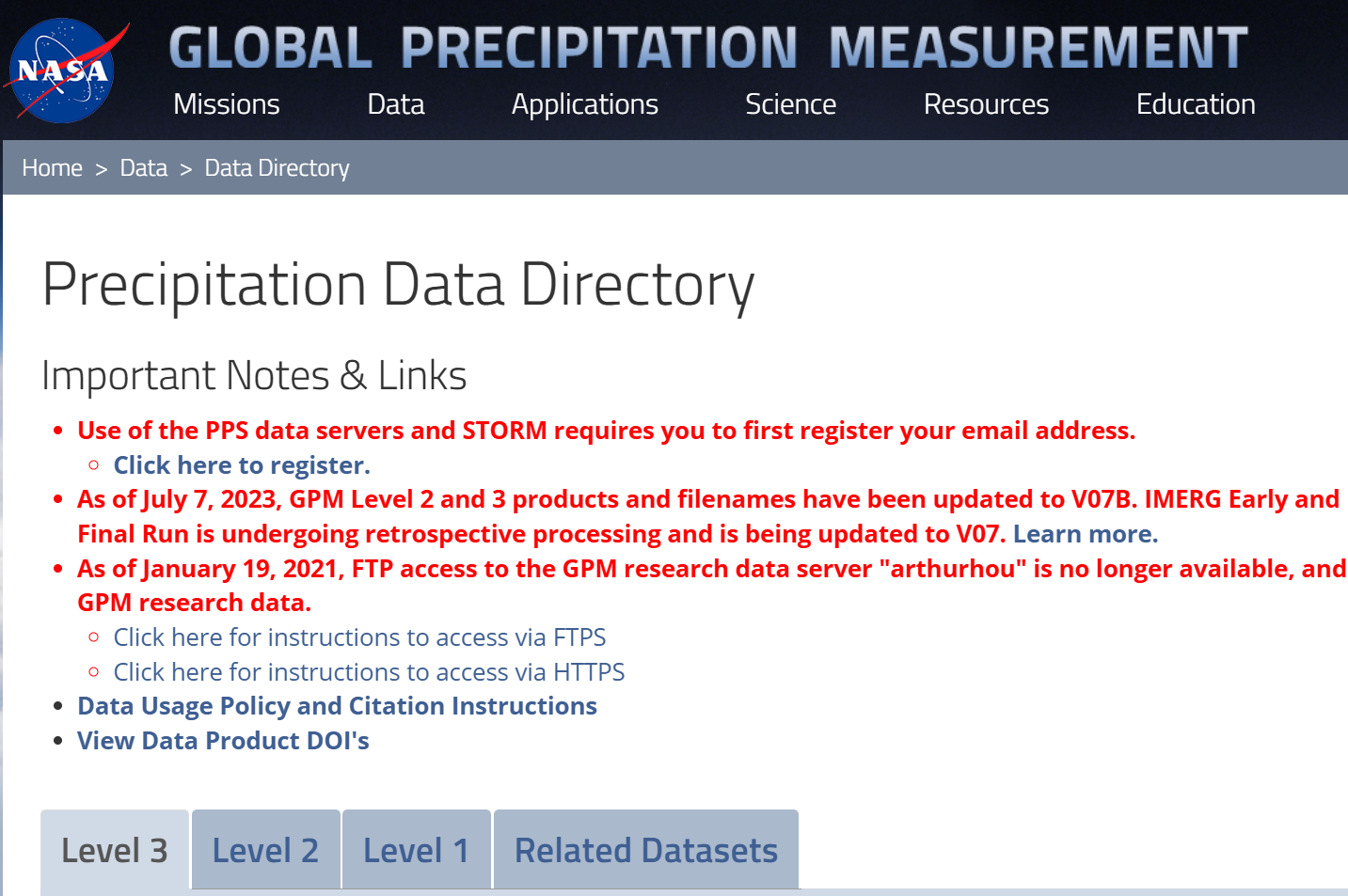Open instructions to access via HTTPS
The image size is (1348, 896).
point(369,672)
